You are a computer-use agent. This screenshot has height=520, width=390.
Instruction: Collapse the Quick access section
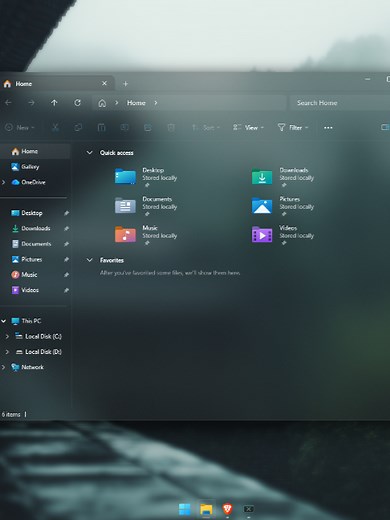(x=89, y=153)
